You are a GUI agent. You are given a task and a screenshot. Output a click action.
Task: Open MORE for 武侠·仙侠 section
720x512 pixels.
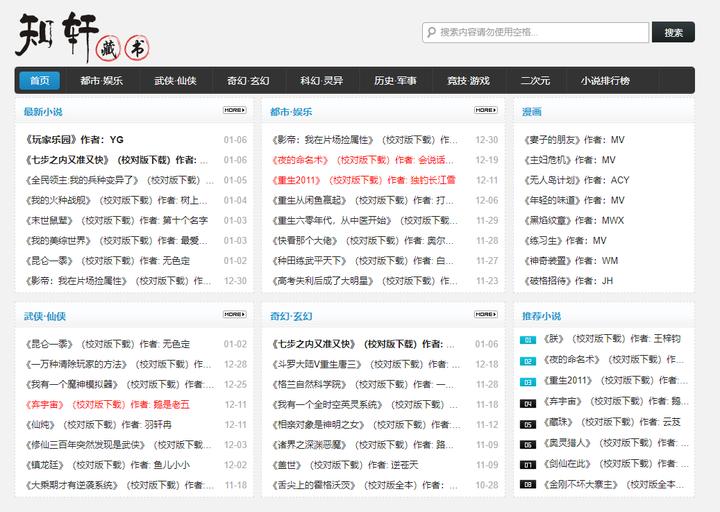click(235, 315)
